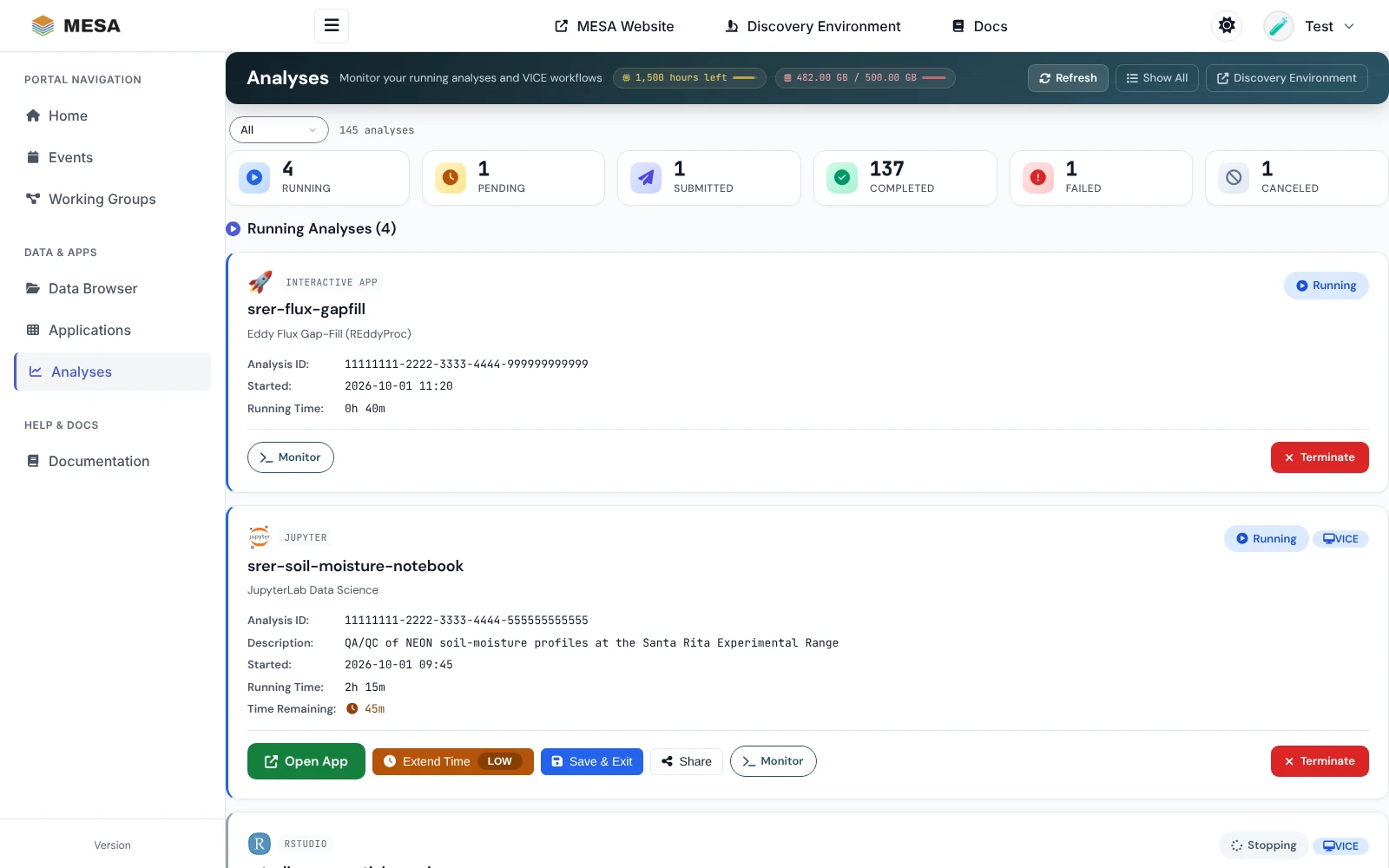Image resolution: width=1389 pixels, height=868 pixels.
Task: Open the All status filter dropdown
Action: (279, 130)
